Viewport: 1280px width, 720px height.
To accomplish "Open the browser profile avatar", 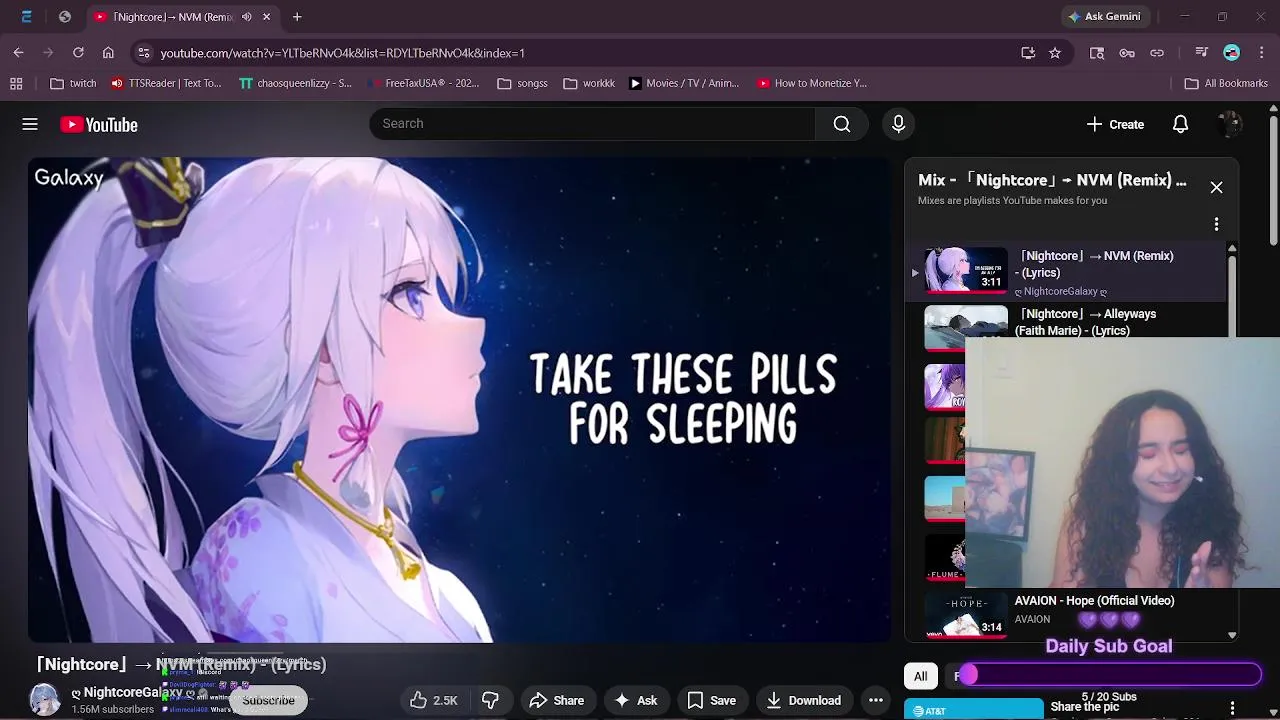I will pyautogui.click(x=1232, y=53).
